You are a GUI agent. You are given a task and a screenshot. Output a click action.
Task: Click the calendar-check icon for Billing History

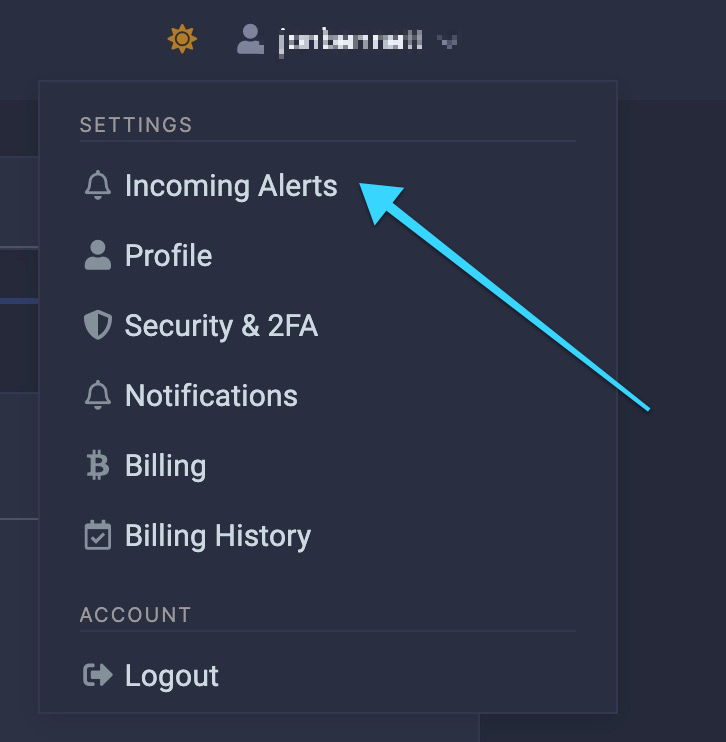pyautogui.click(x=98, y=535)
